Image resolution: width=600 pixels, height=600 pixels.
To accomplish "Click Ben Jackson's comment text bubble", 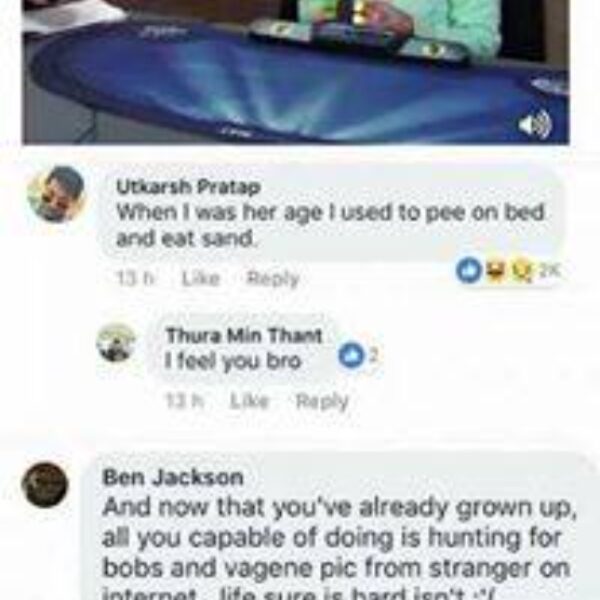I will tap(339, 527).
